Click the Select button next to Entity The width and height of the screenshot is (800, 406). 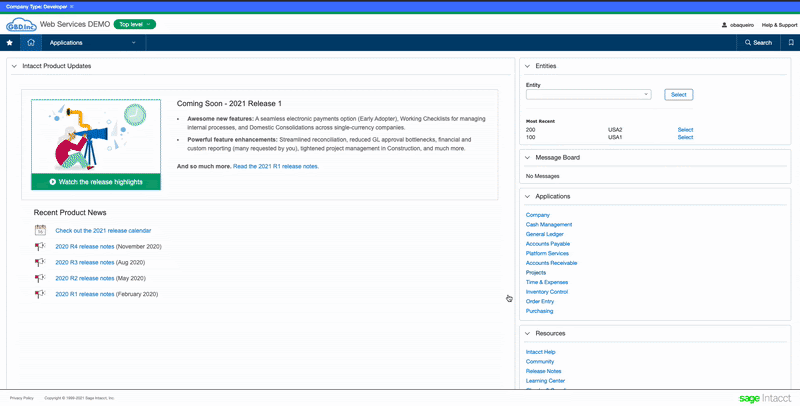pos(679,94)
